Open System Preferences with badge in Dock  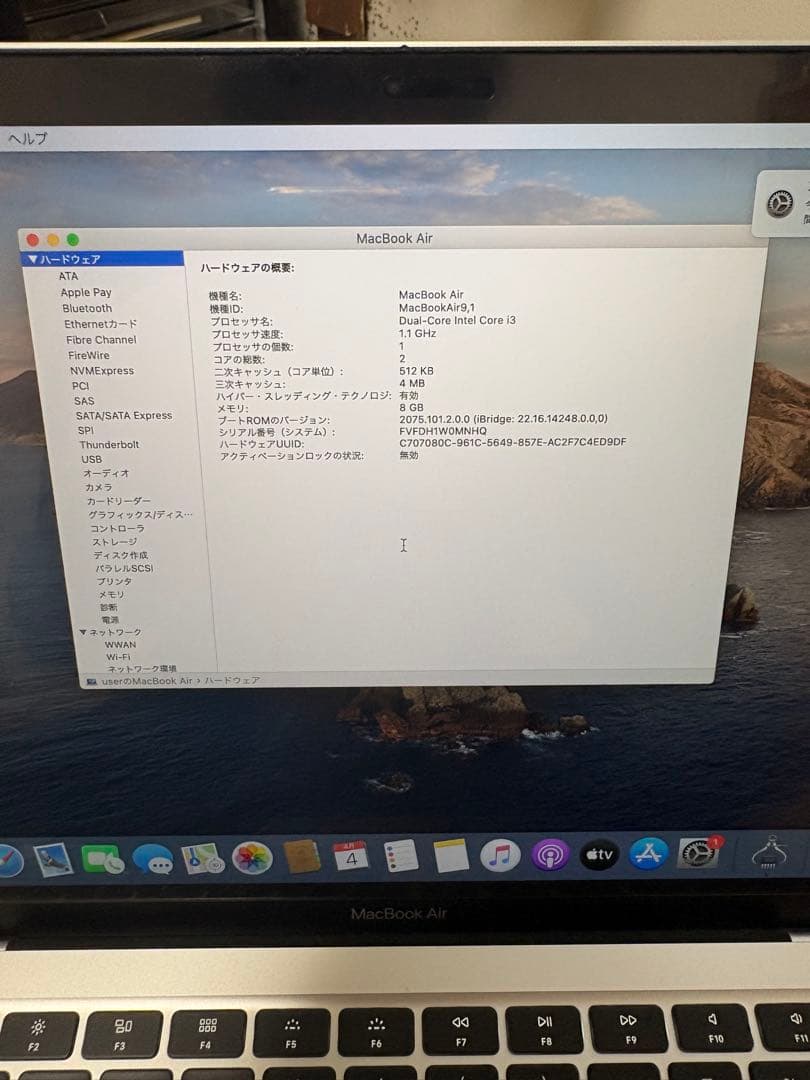click(698, 853)
